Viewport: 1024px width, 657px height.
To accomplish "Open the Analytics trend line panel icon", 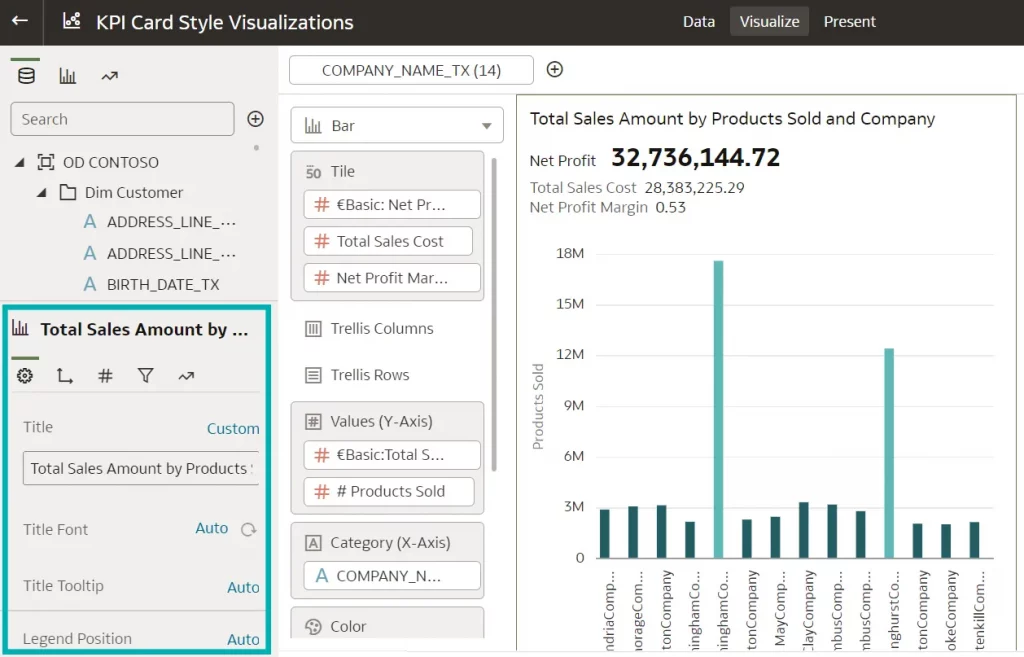I will (x=110, y=76).
